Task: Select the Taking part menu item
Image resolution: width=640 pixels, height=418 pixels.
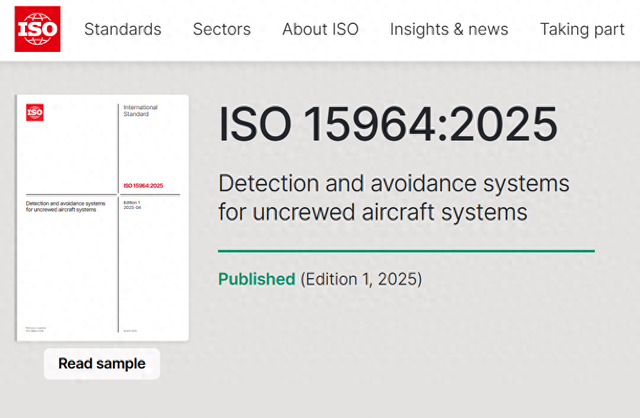Action: 582,29
